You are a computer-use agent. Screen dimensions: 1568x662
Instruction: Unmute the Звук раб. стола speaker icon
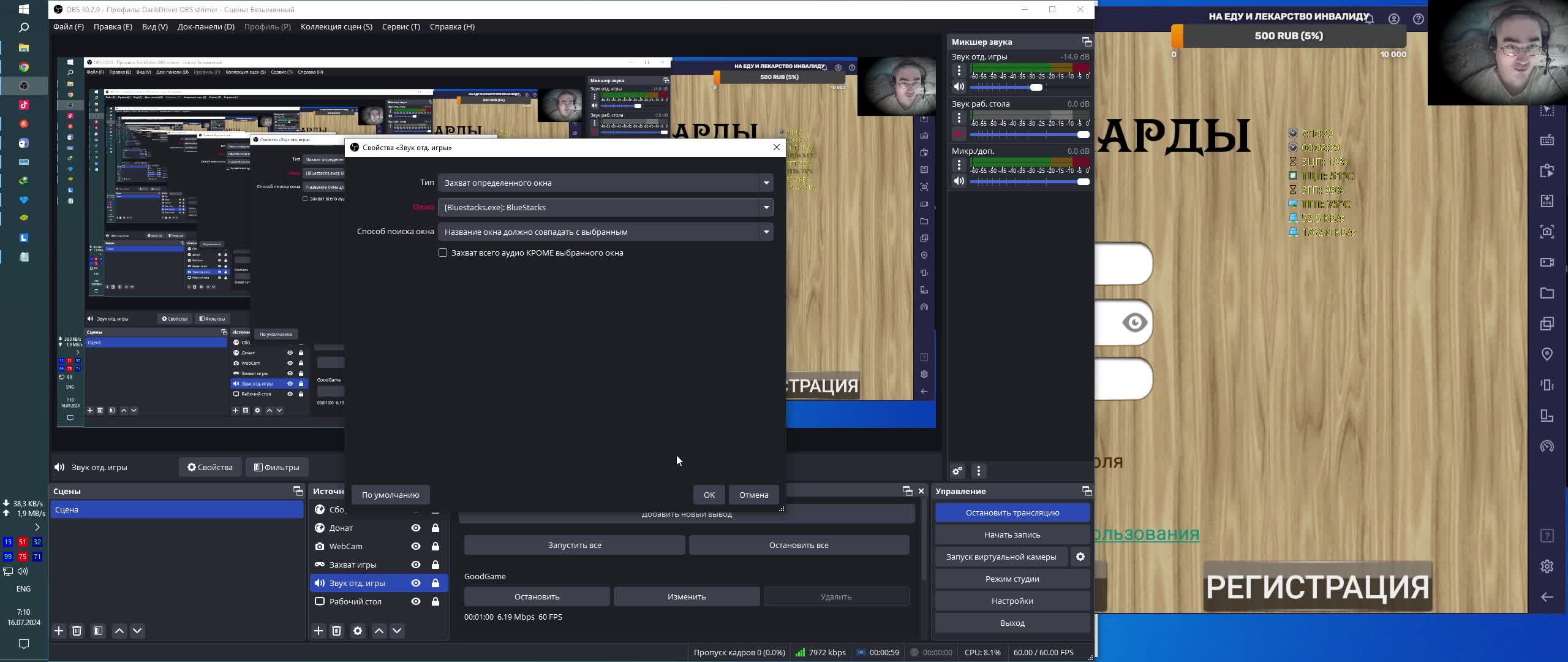coord(959,134)
